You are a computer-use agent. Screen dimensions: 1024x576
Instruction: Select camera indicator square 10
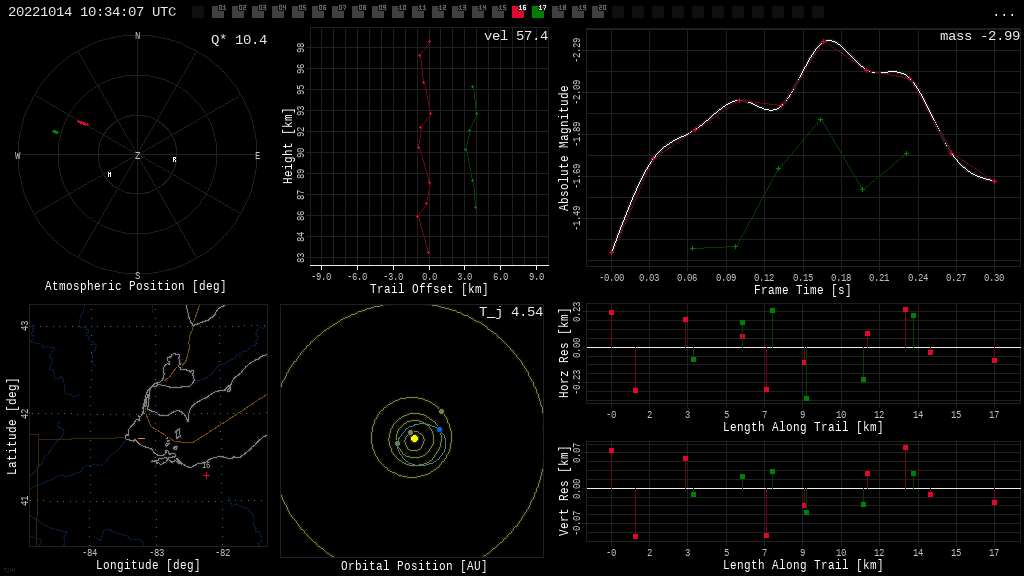coord(398,12)
